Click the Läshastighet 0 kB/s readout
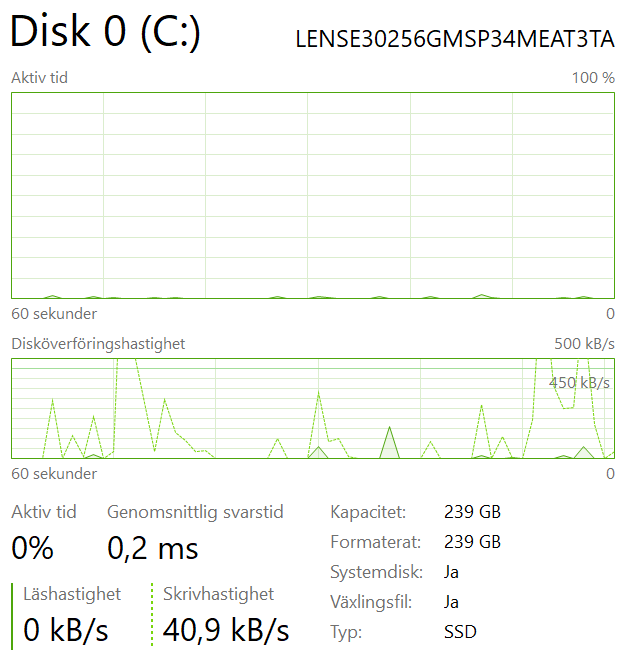Screen dimensions: 625x664 (66, 630)
